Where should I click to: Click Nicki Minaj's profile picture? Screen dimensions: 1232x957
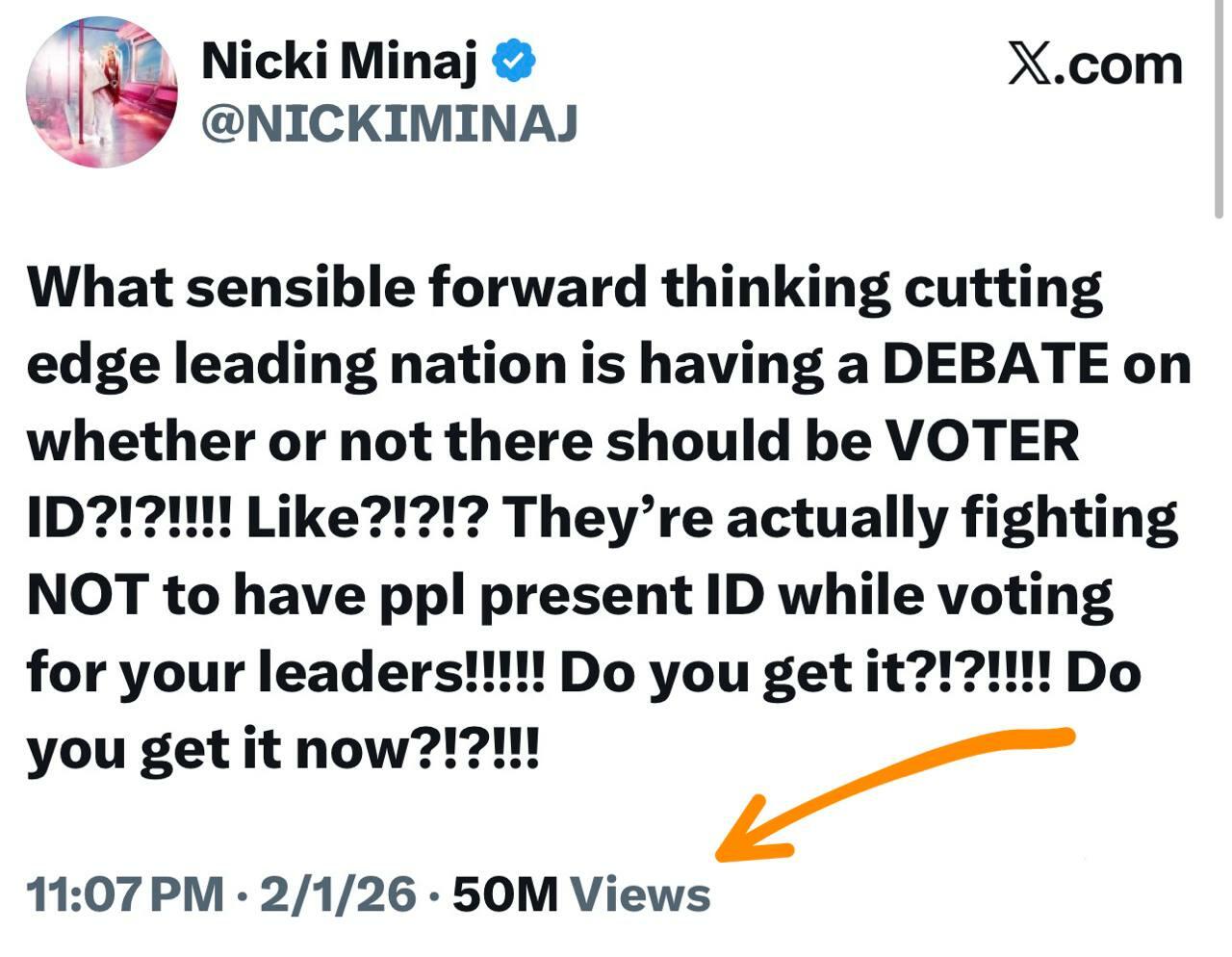click(101, 92)
